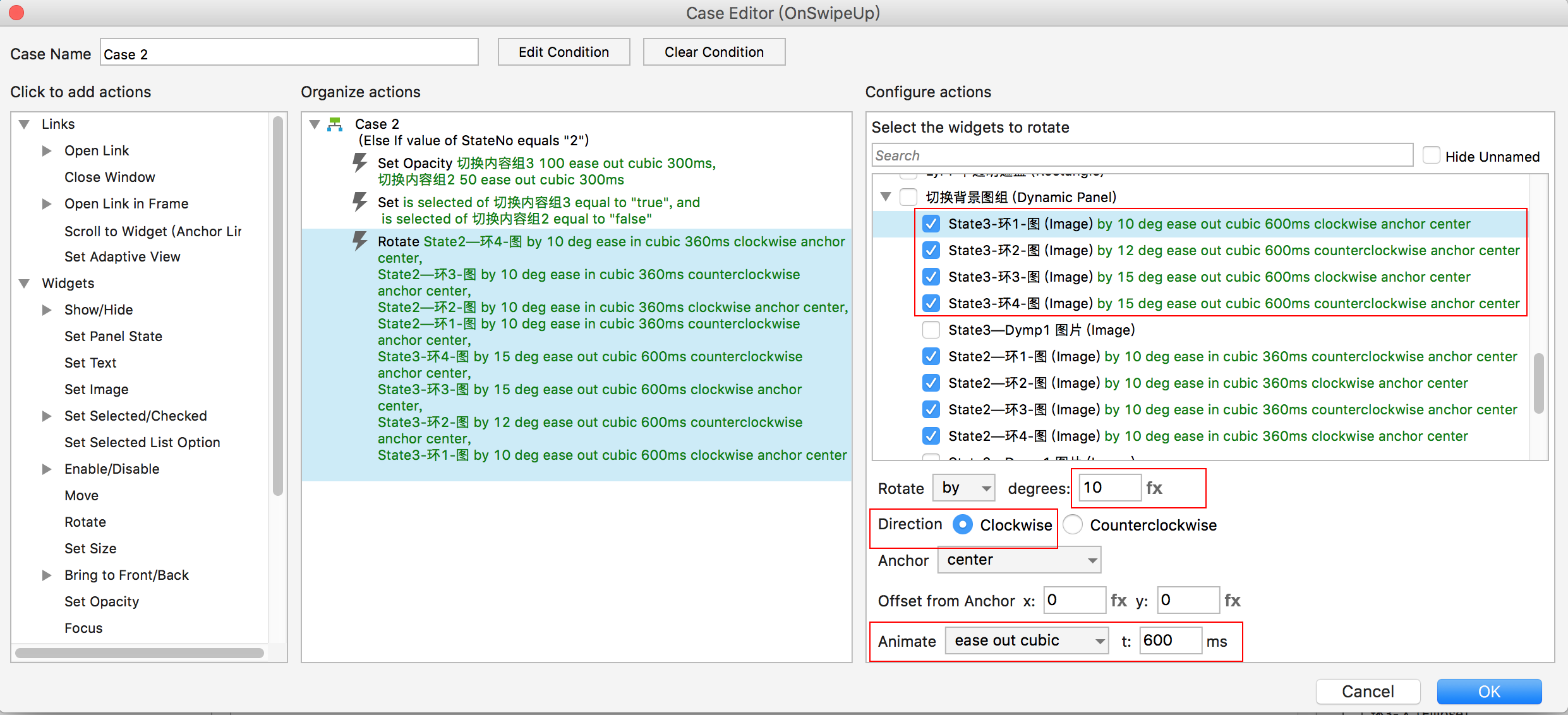Click the fx icon next to degrees field

coord(1154,488)
